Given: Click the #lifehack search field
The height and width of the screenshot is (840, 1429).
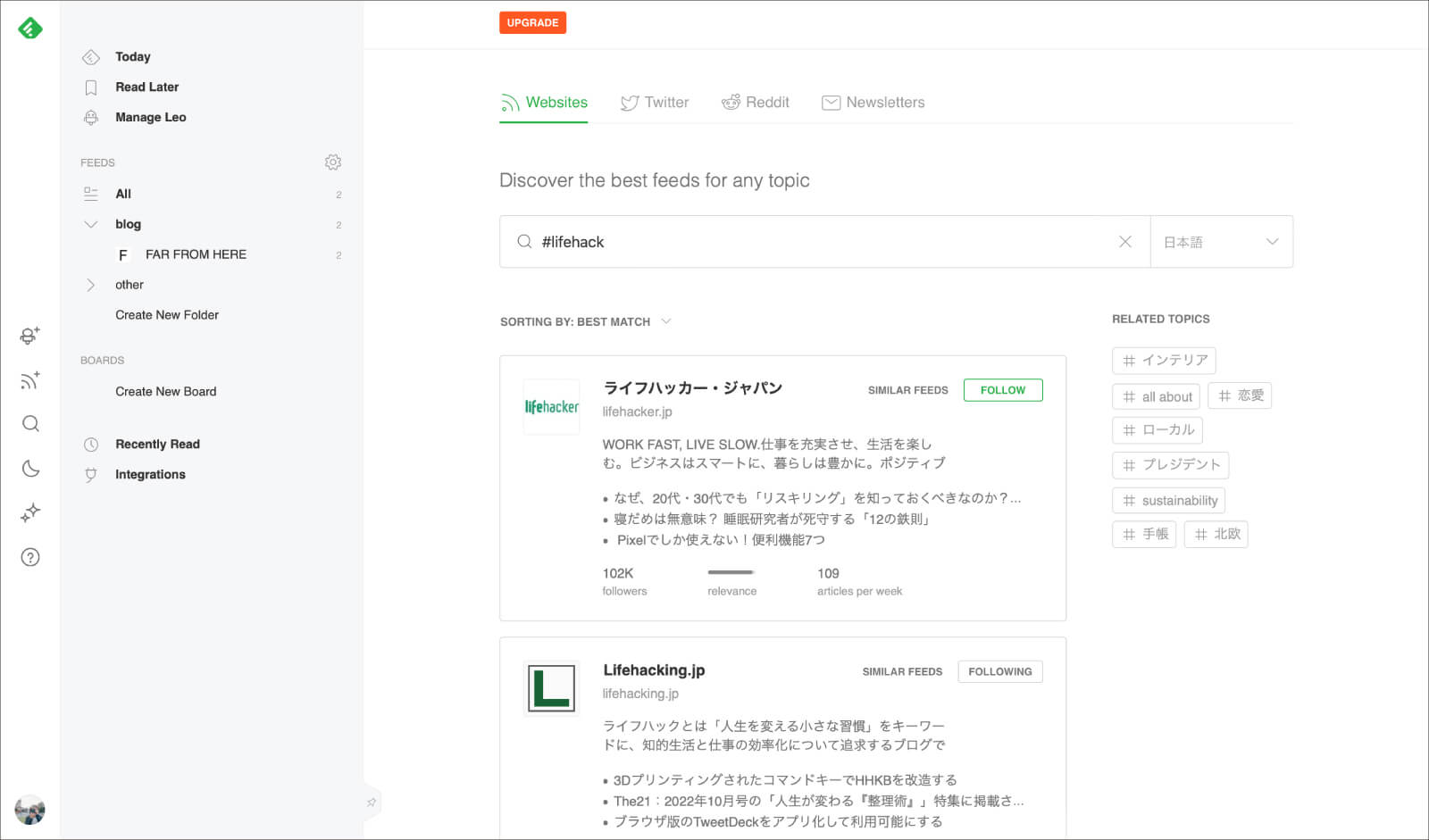Looking at the screenshot, I should pyautogui.click(x=824, y=242).
